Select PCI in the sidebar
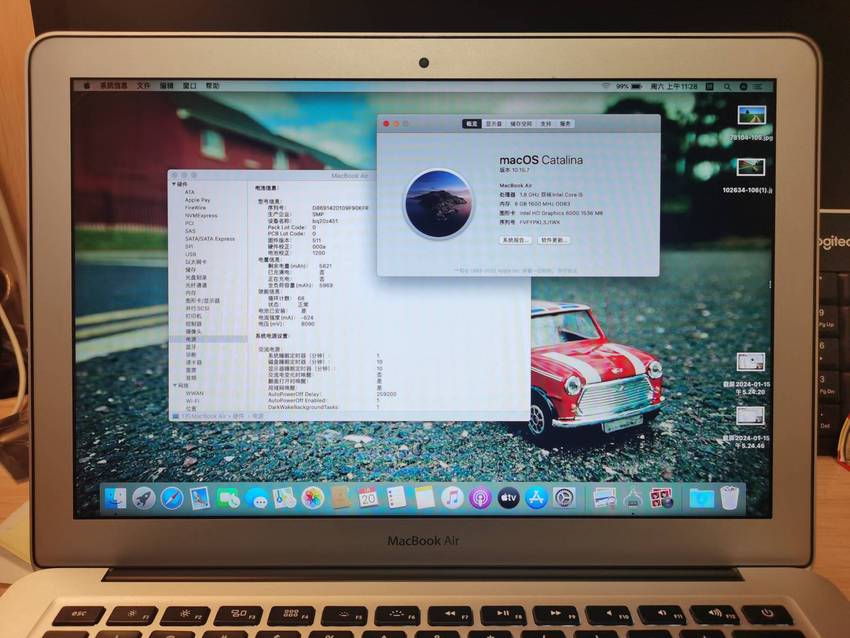The height and width of the screenshot is (638, 850). pyautogui.click(x=189, y=223)
